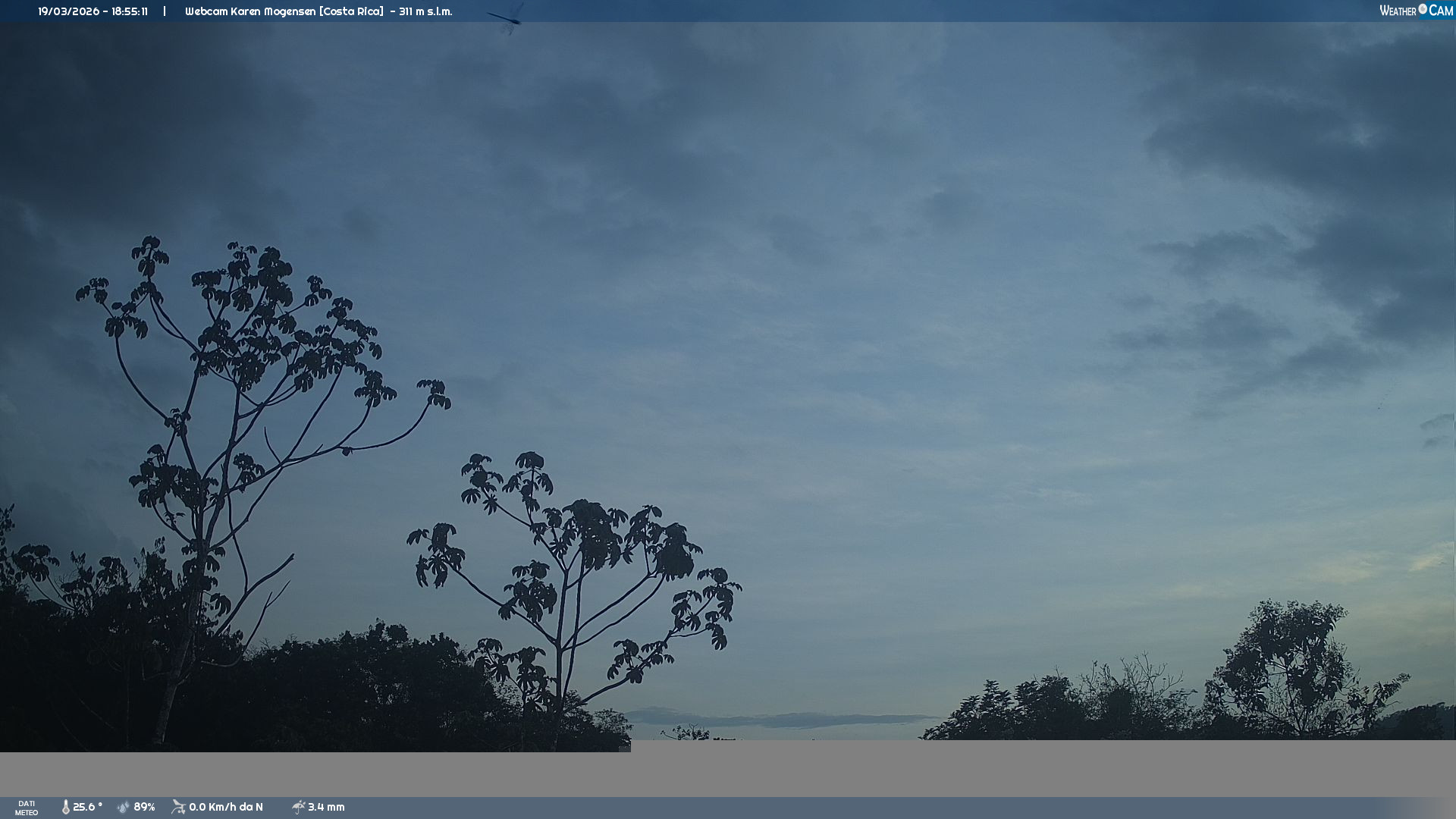Click the thermometer temperature icon
Image resolution: width=1456 pixels, height=819 pixels.
tap(66, 807)
